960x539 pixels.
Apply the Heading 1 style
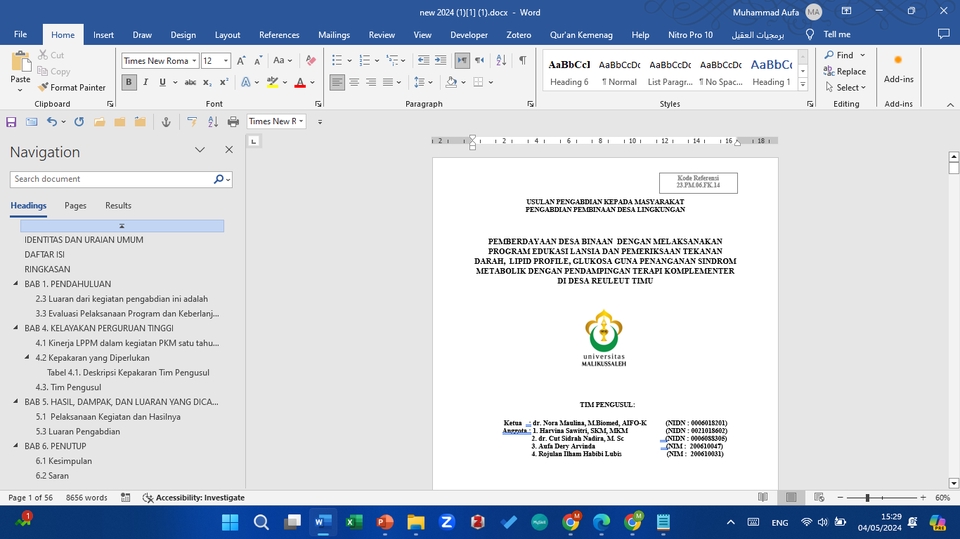pyautogui.click(x=771, y=72)
